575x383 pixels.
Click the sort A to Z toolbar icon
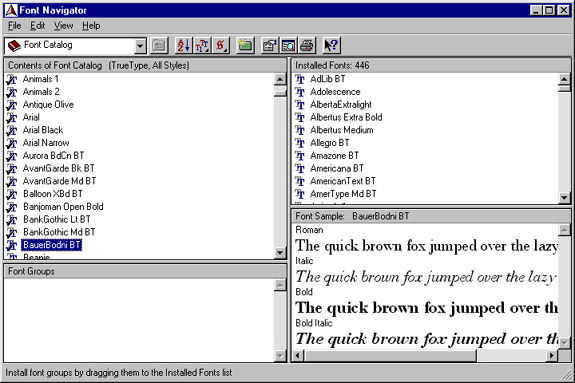point(183,45)
